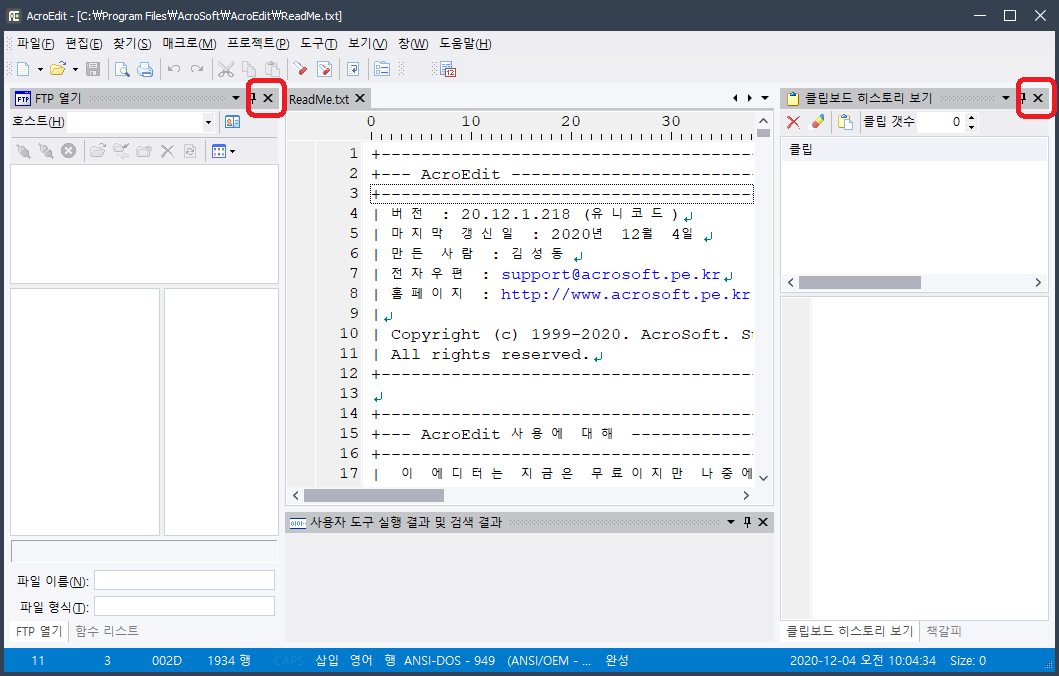This screenshot has width=1059, height=676.
Task: Click the support@acrosoft.pe.kr email link
Action: (611, 274)
